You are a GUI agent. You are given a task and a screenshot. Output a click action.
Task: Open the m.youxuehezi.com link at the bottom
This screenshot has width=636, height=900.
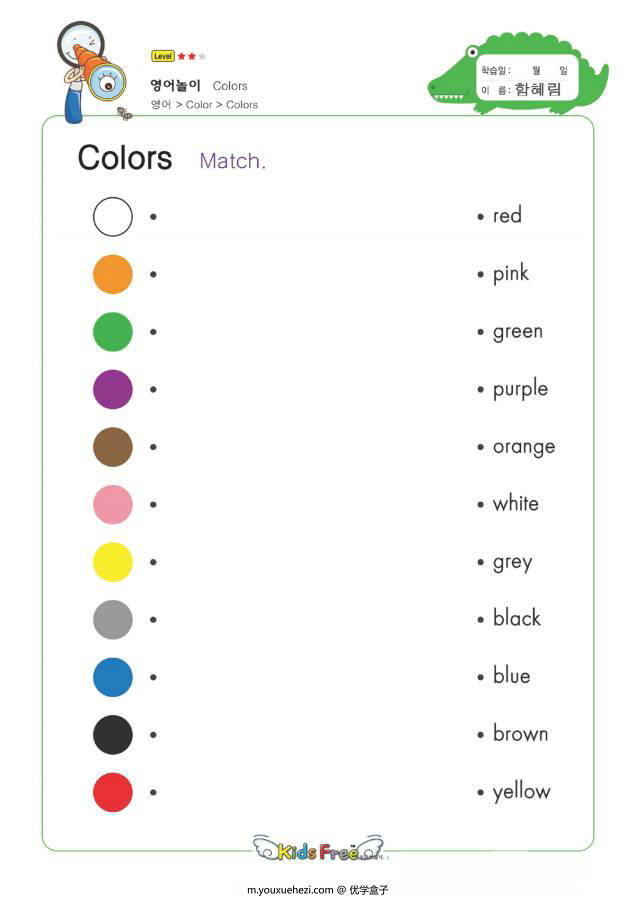pyautogui.click(x=290, y=890)
